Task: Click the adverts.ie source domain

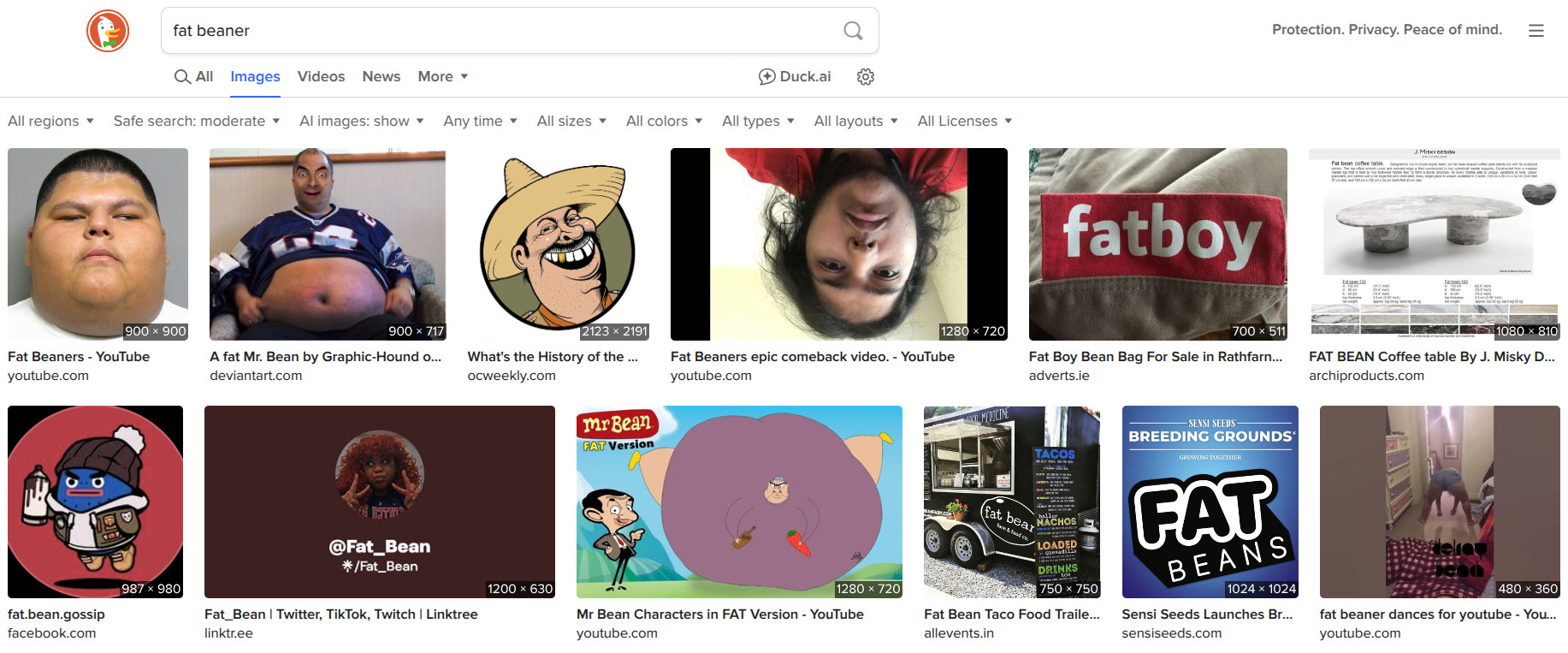Action: 1059,376
